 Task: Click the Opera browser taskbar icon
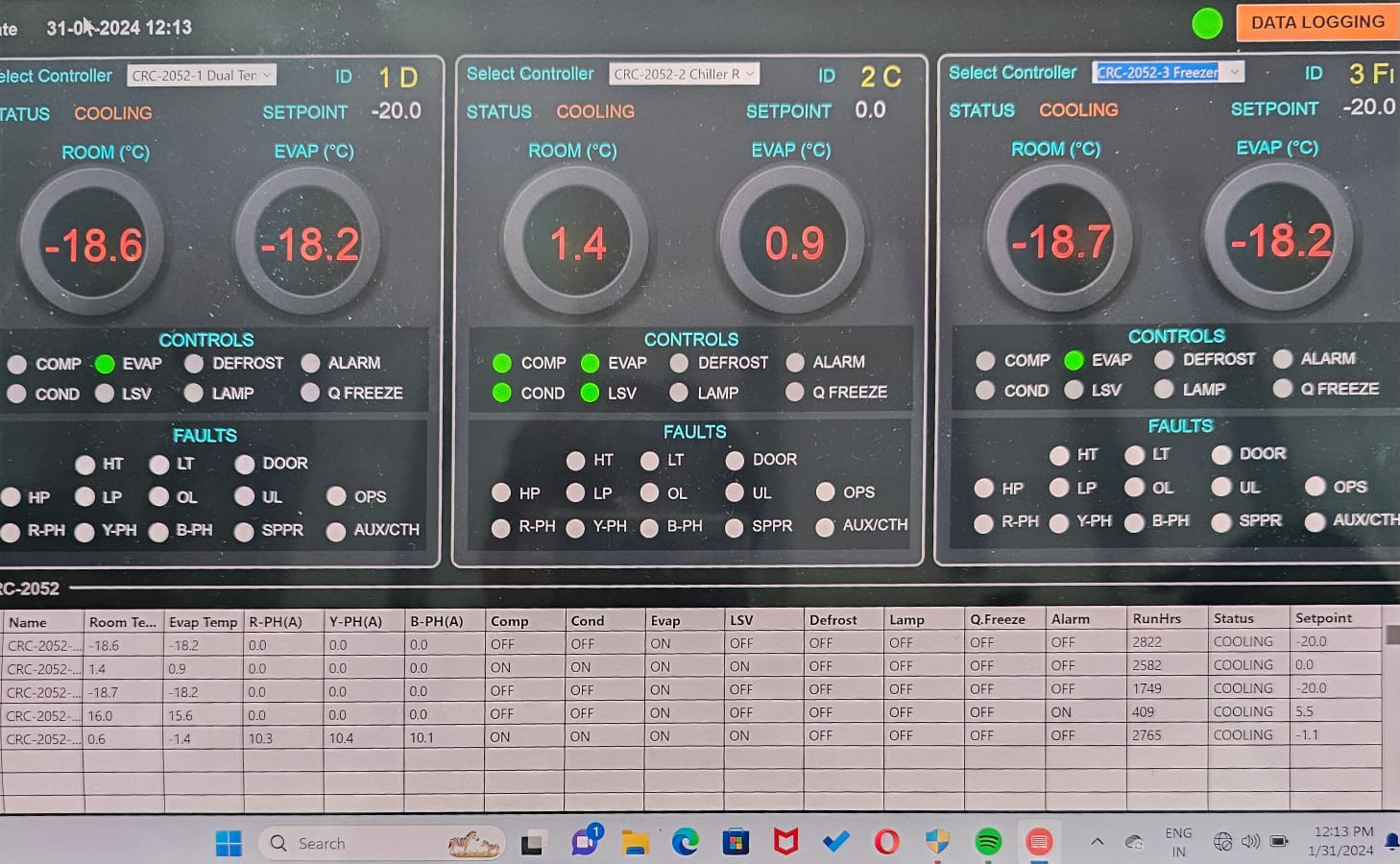(x=886, y=842)
